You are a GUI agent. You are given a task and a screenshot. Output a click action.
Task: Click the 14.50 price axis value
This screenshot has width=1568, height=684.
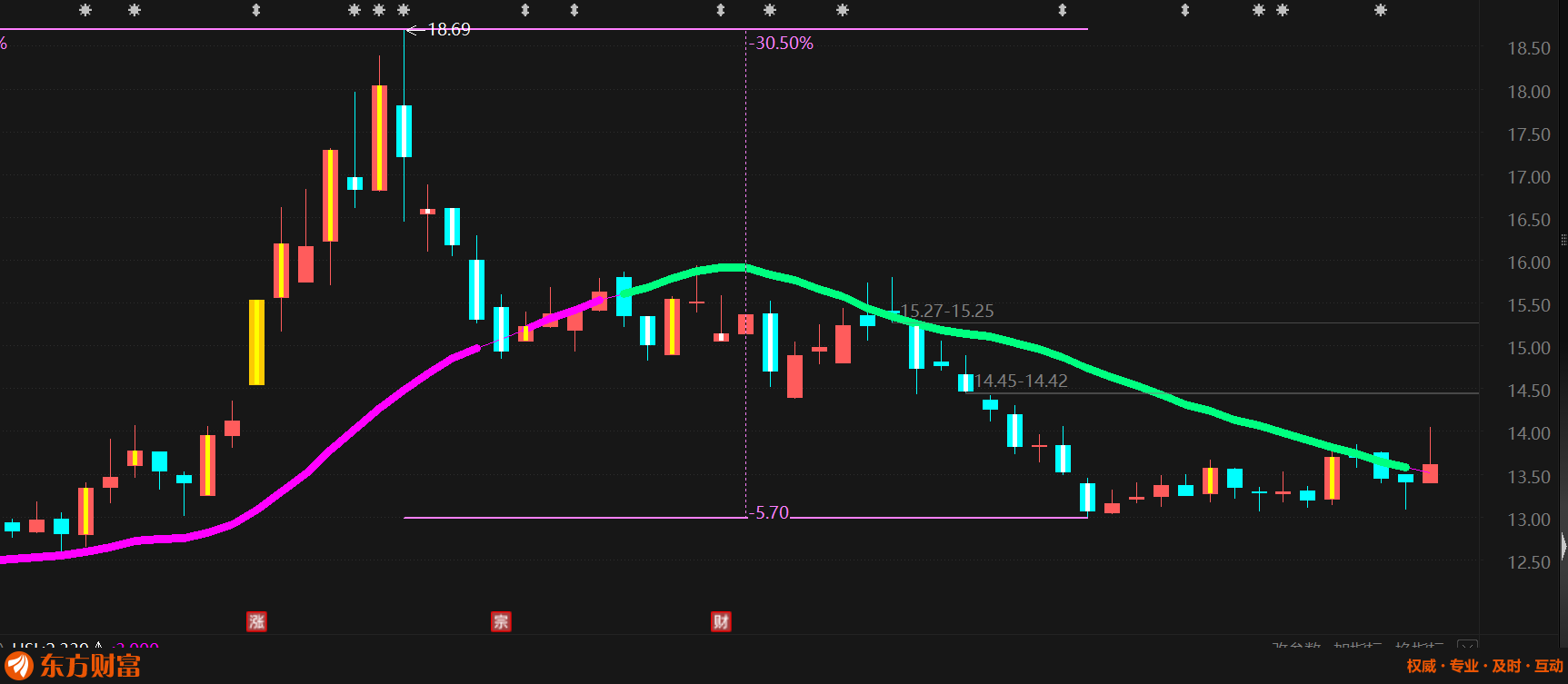1529,391
